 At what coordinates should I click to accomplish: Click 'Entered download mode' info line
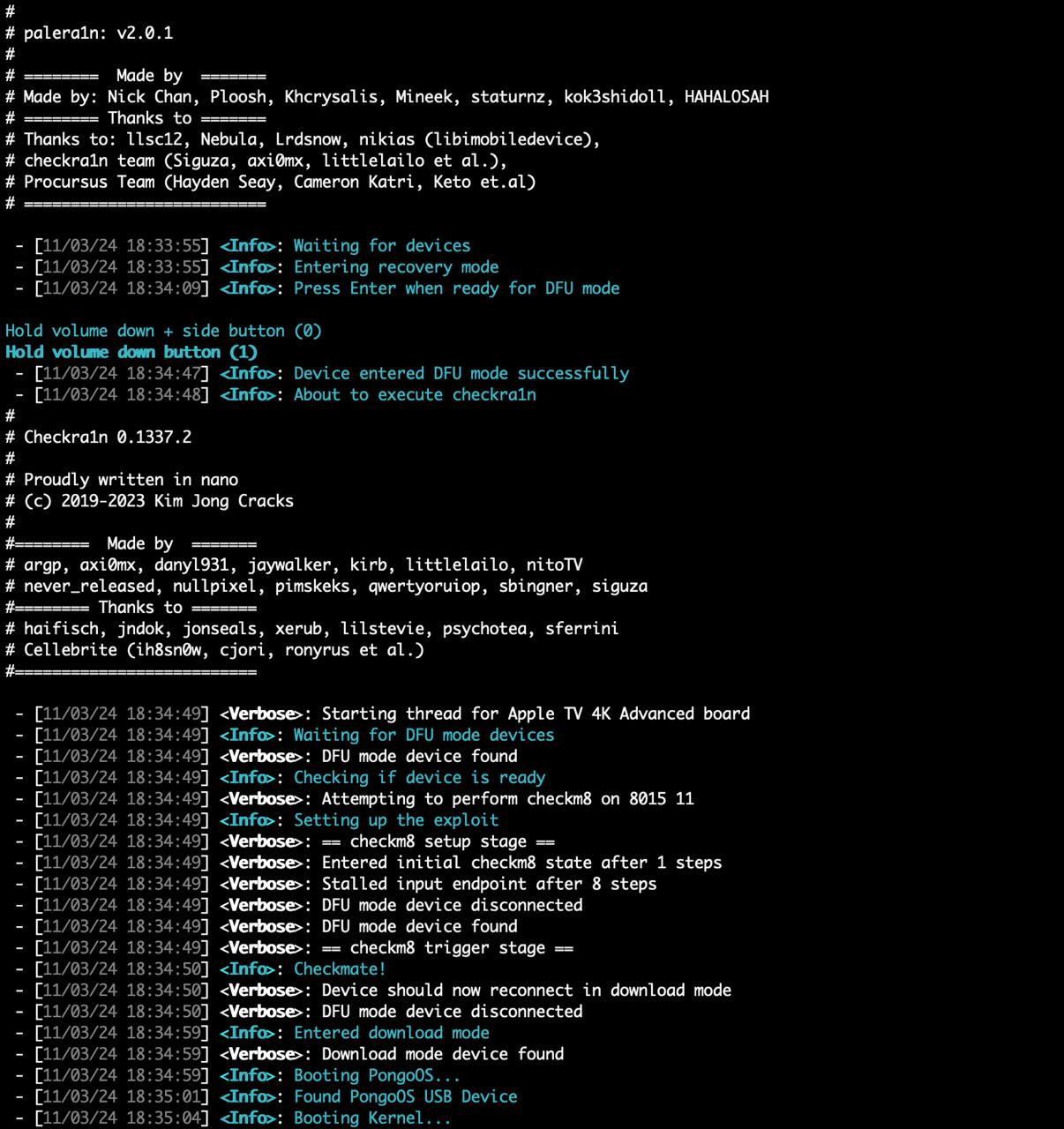point(391,1033)
